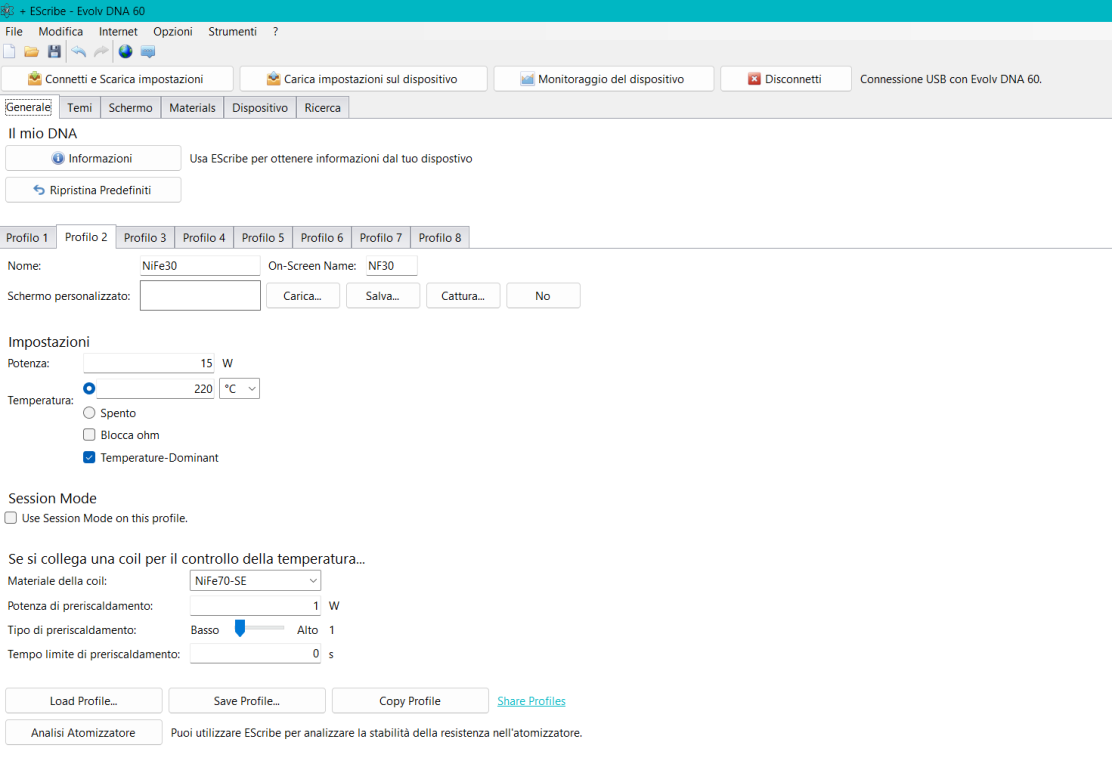Screen dimensions: 1112x767
Task: Click the On-Screen Name field NF30
Action: point(391,266)
